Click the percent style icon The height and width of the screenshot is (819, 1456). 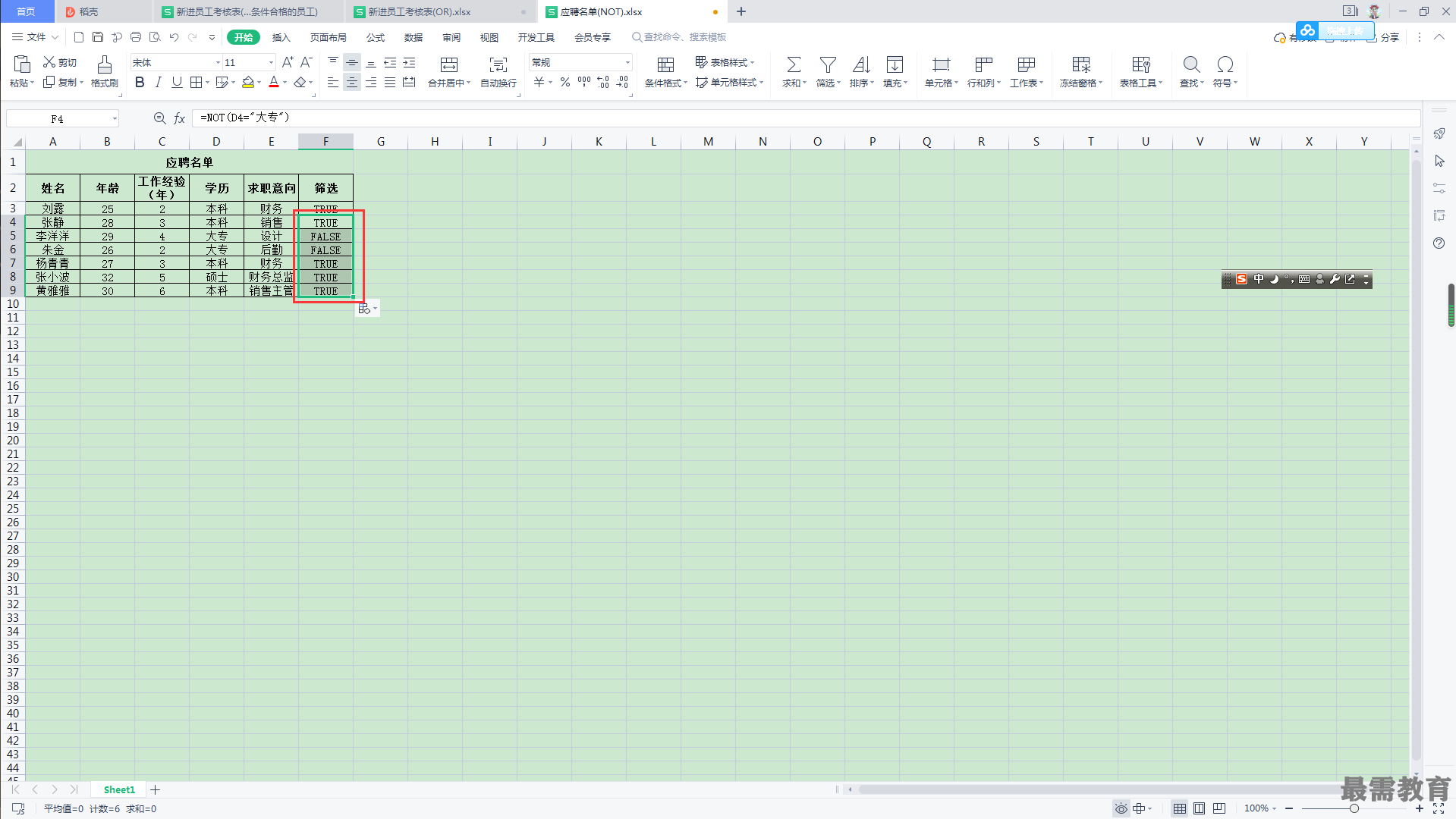click(x=565, y=83)
